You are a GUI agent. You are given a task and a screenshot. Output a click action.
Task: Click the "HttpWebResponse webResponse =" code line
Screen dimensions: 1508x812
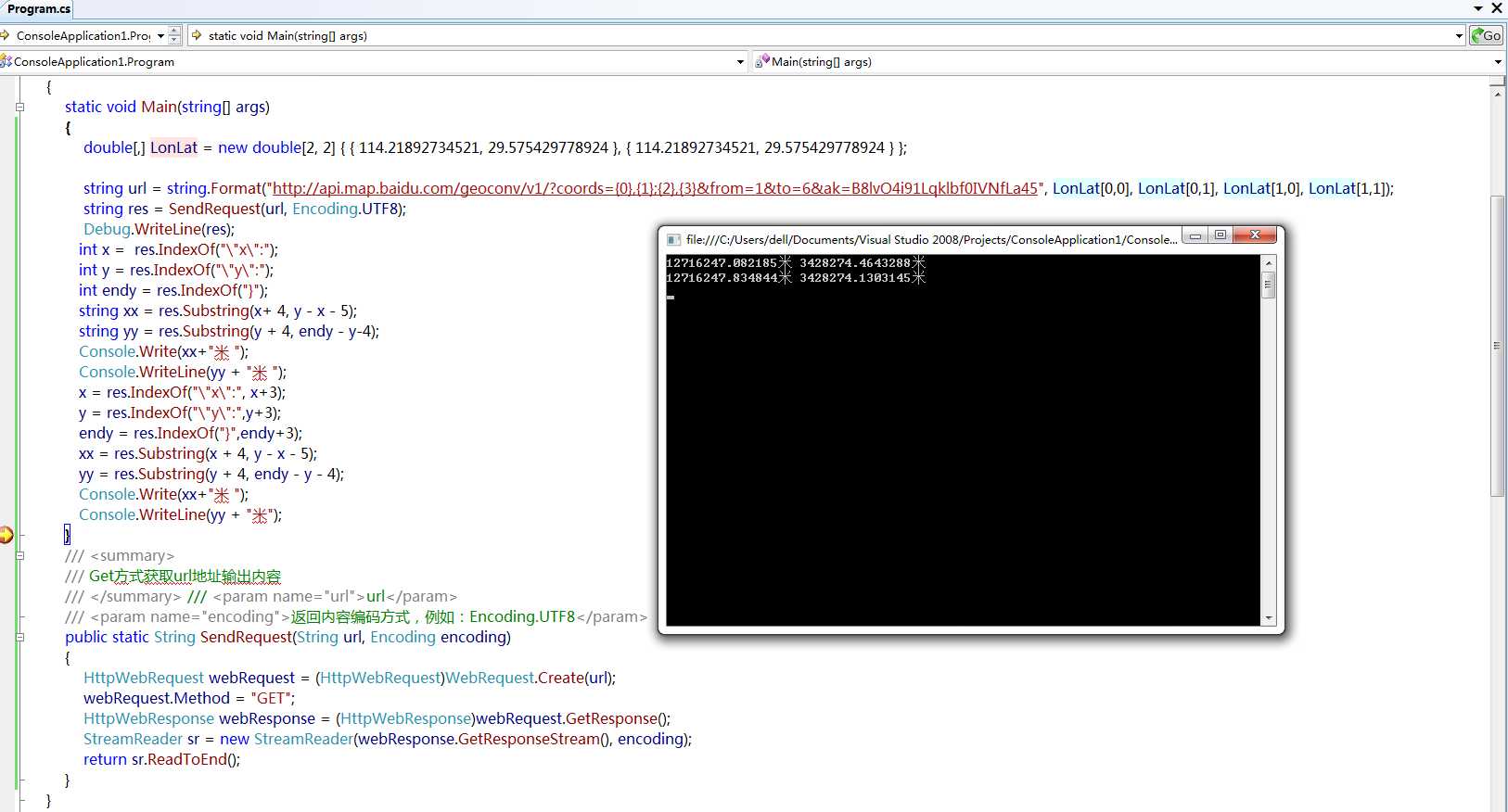point(377,718)
